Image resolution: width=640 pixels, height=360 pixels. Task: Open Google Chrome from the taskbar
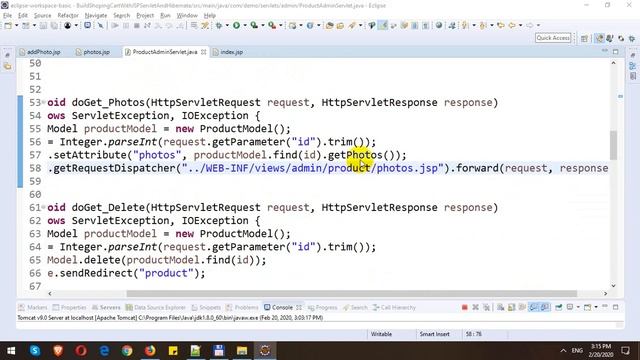click(127, 350)
